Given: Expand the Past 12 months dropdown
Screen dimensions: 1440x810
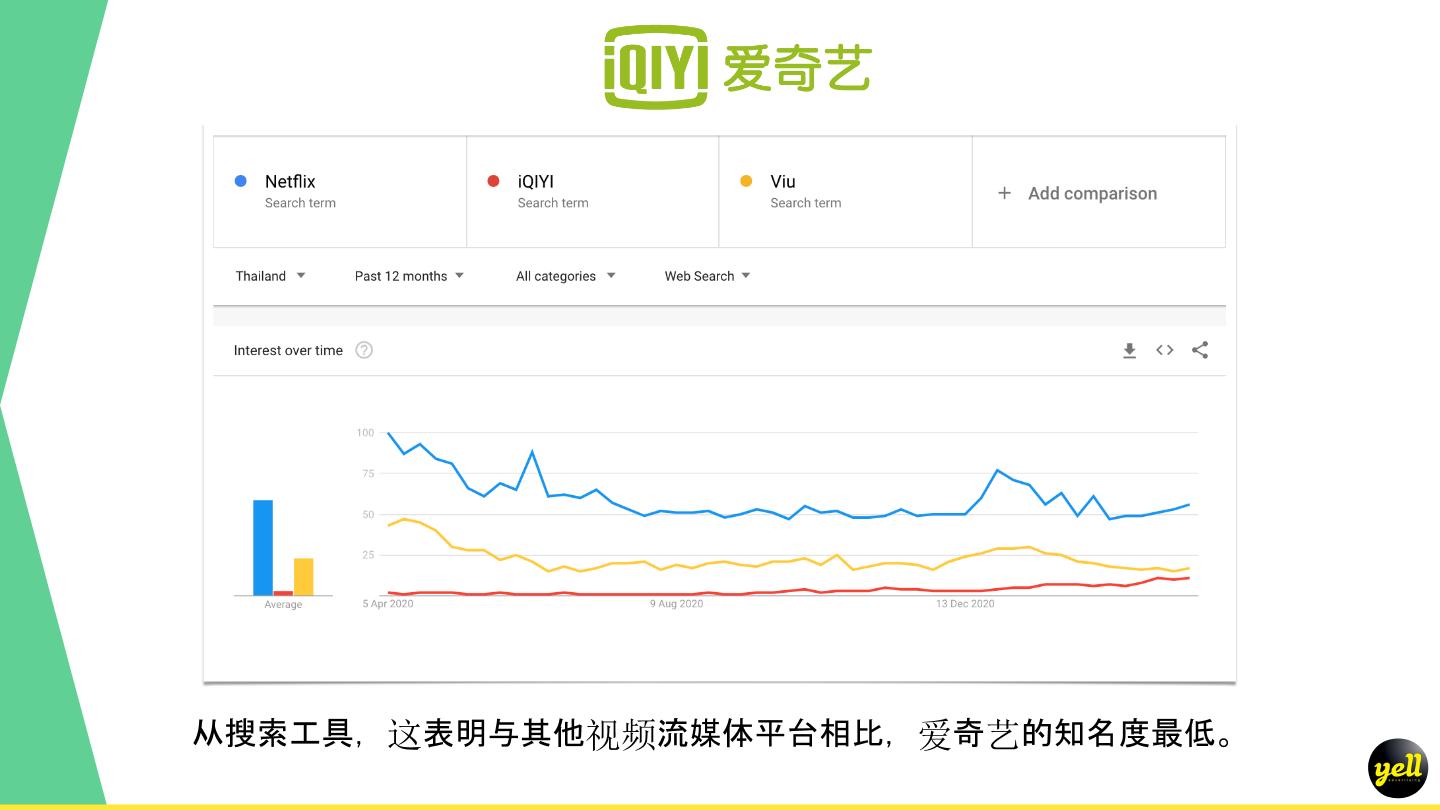Looking at the screenshot, I should click(x=409, y=276).
